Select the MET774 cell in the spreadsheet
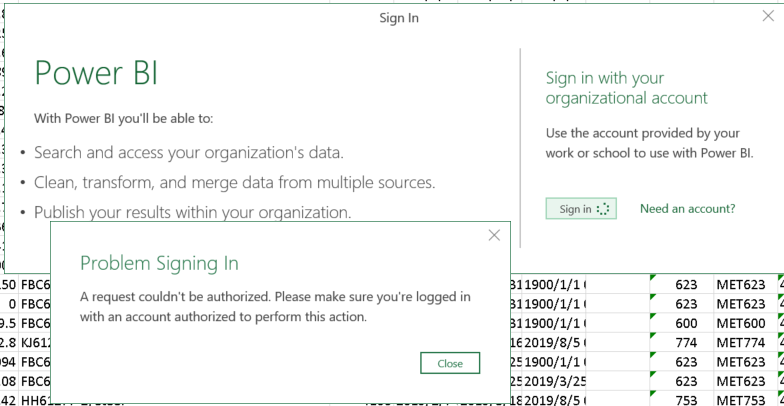The width and height of the screenshot is (784, 406). tap(746, 342)
